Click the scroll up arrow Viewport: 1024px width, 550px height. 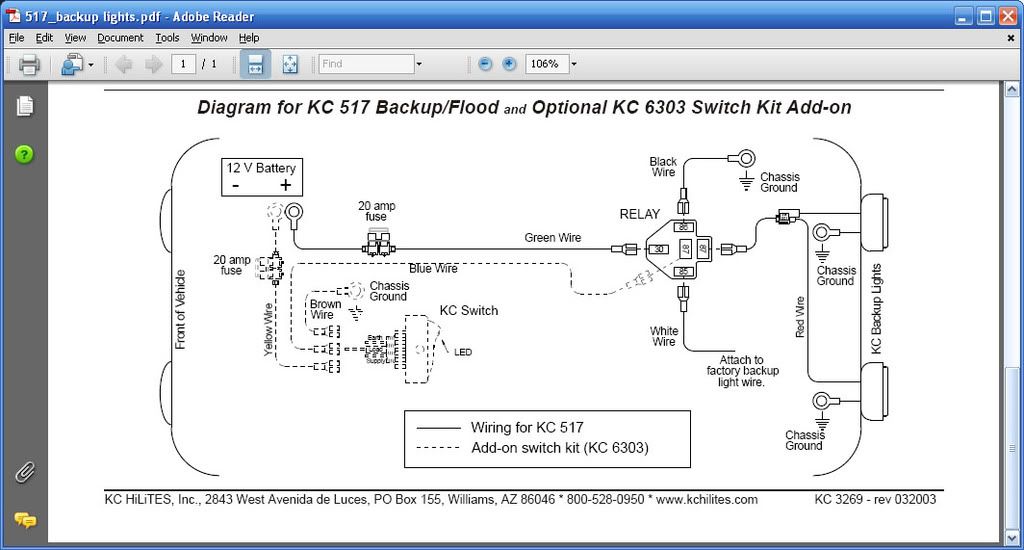(x=1012, y=89)
